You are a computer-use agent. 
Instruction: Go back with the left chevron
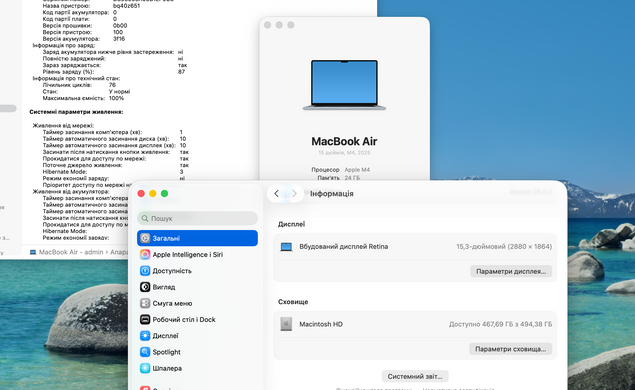click(277, 194)
